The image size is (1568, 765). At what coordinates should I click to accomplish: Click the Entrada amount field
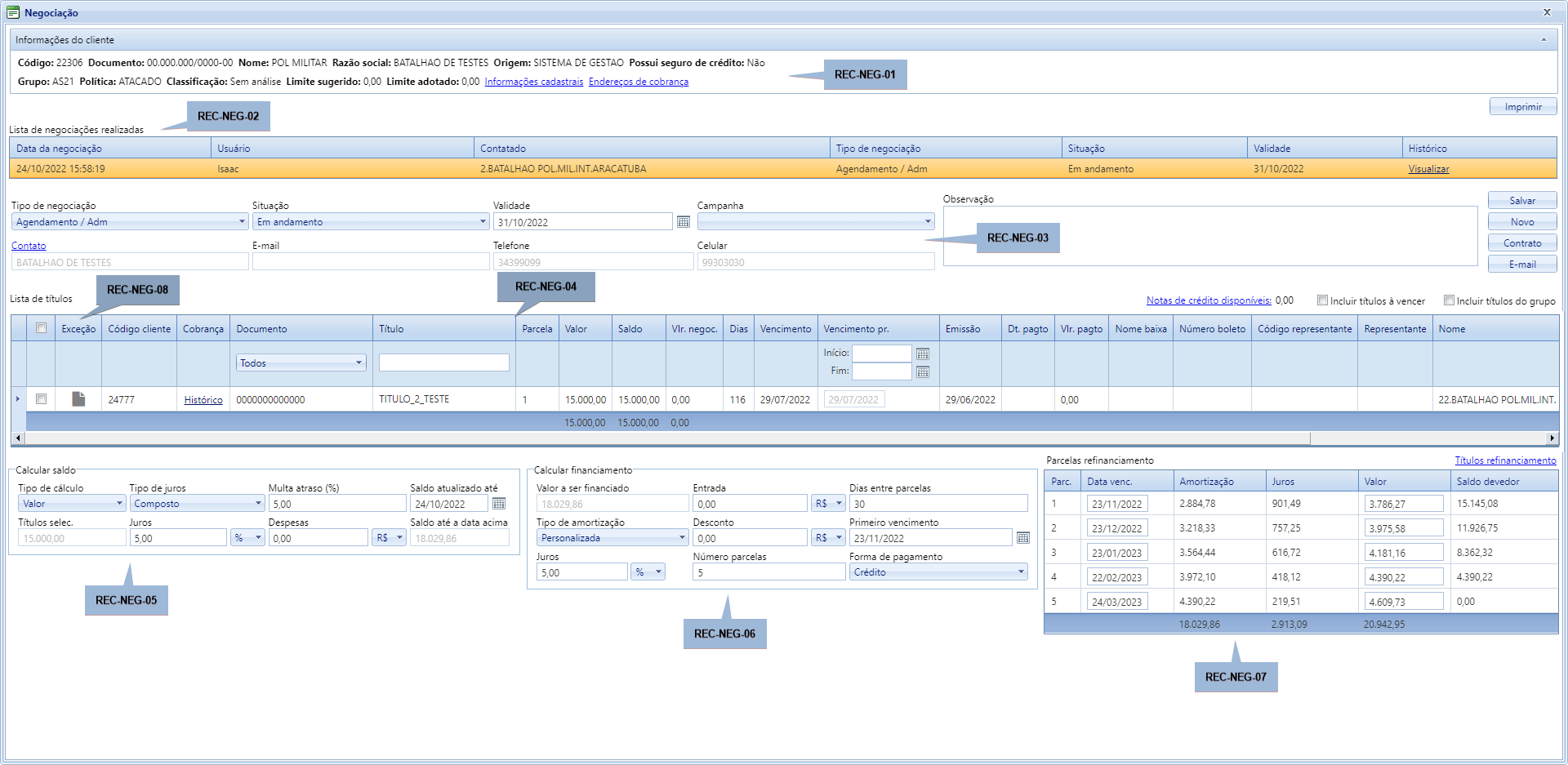[x=750, y=504]
